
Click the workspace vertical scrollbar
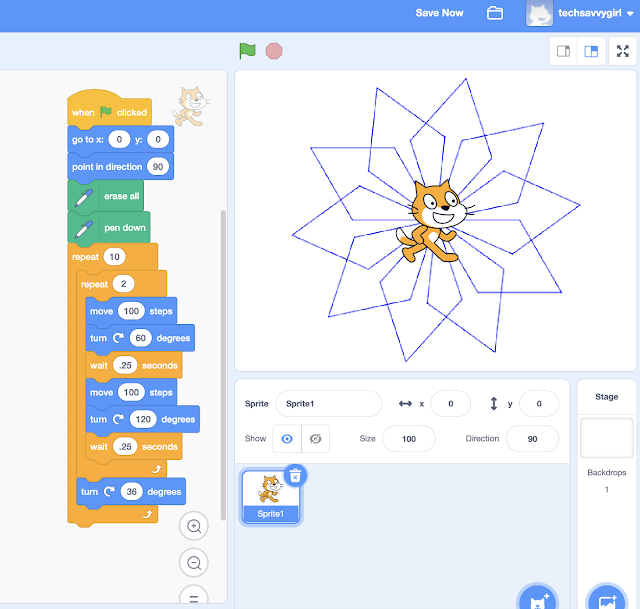[x=223, y=365]
